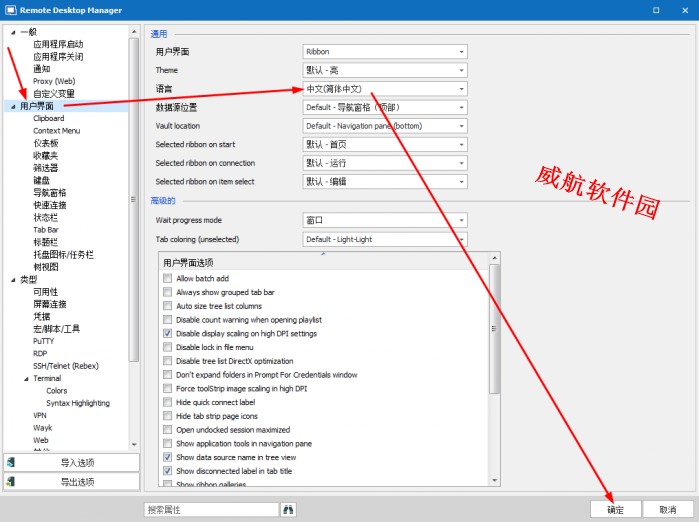The width and height of the screenshot is (699, 522).
Task: Select PuTTY tree item
Action: [x=43, y=341]
